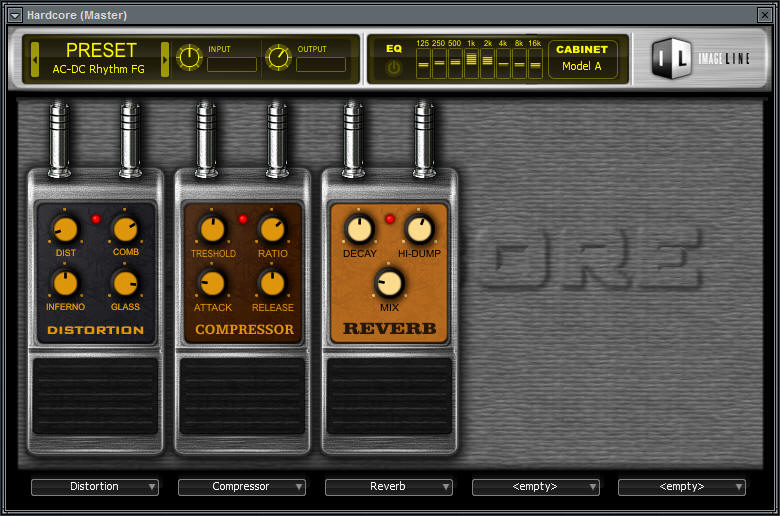Open the Distortion effect slot dropdown
Screen dimensions: 780x516
(x=95, y=487)
